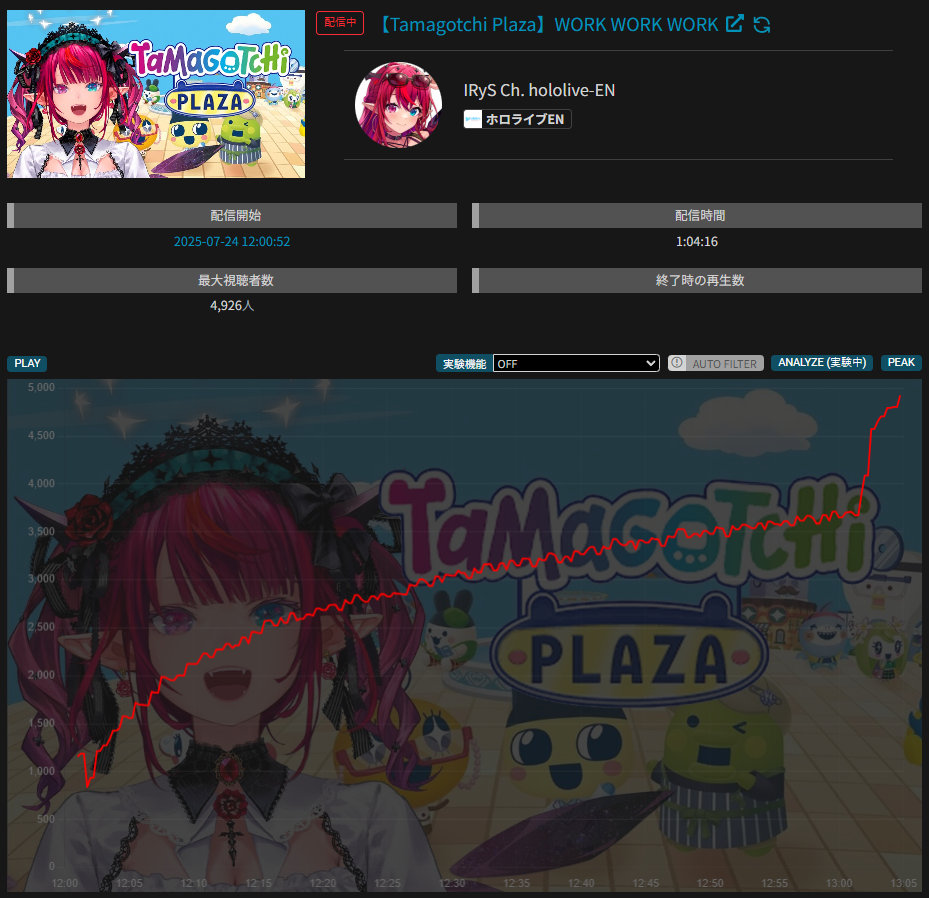This screenshot has width=929, height=898.
Task: Click the refresh icon next to the title
Action: [x=762, y=24]
